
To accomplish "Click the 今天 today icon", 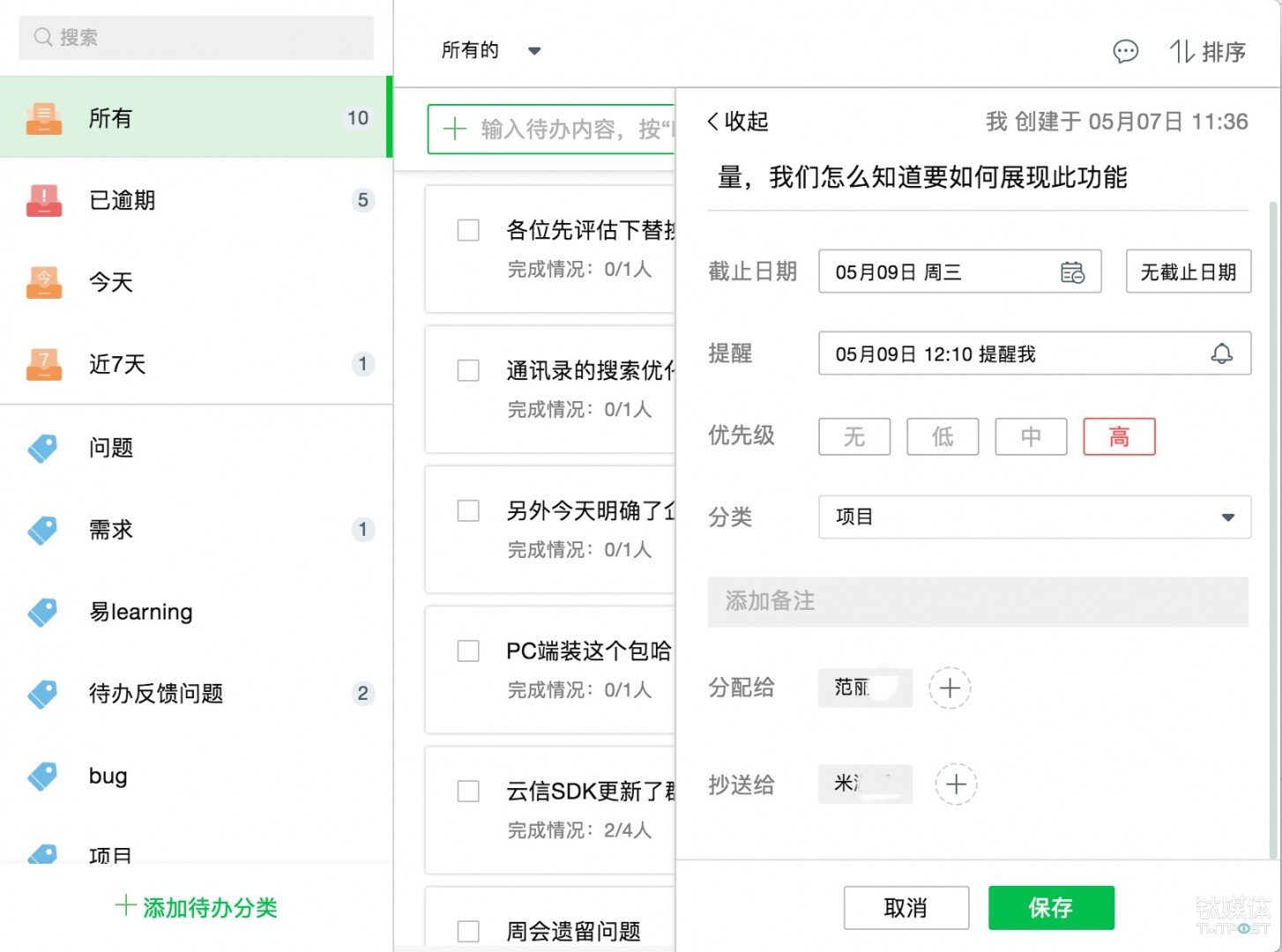I will pos(44,282).
